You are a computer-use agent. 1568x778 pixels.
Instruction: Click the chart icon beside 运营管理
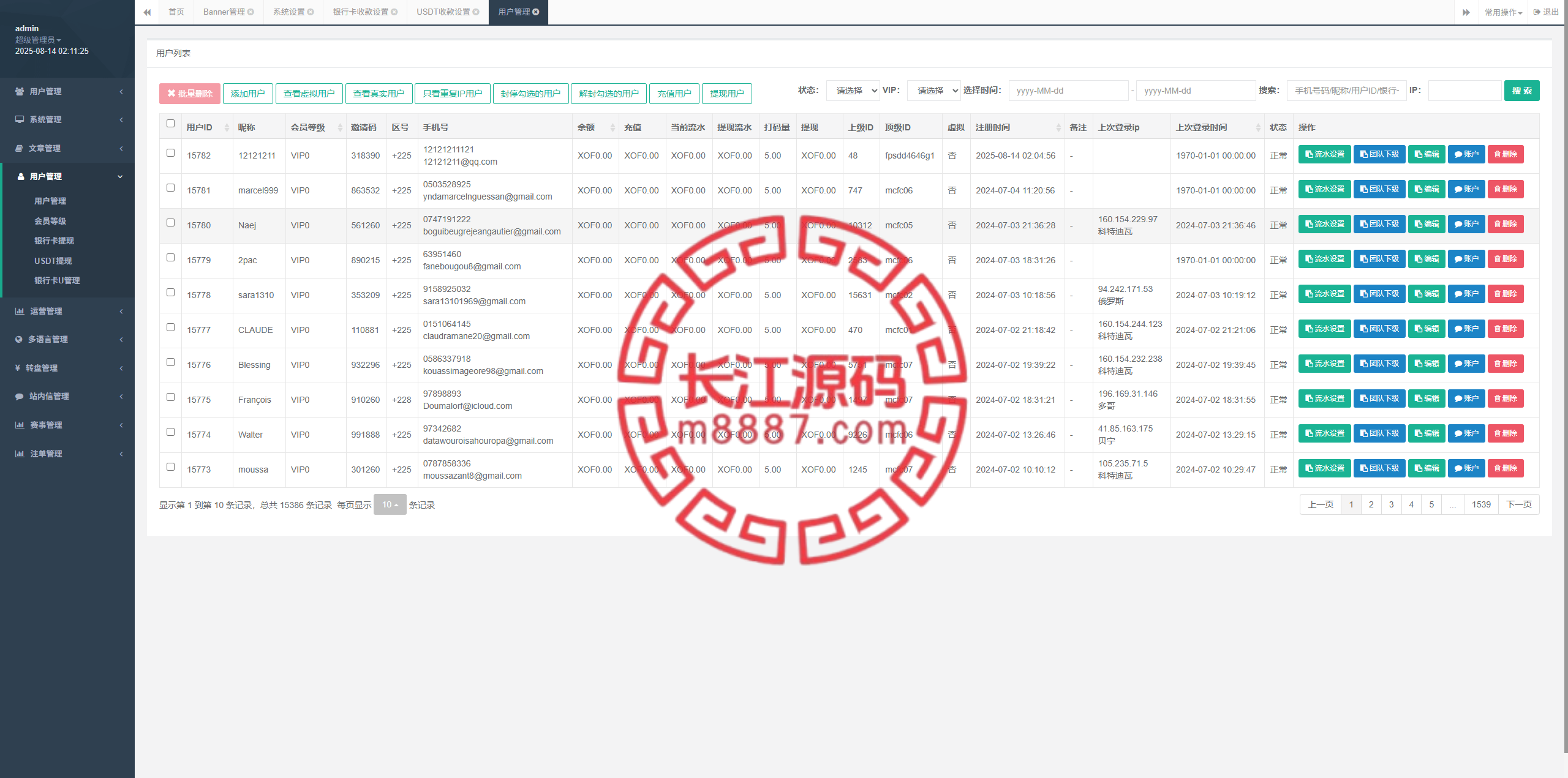point(20,311)
